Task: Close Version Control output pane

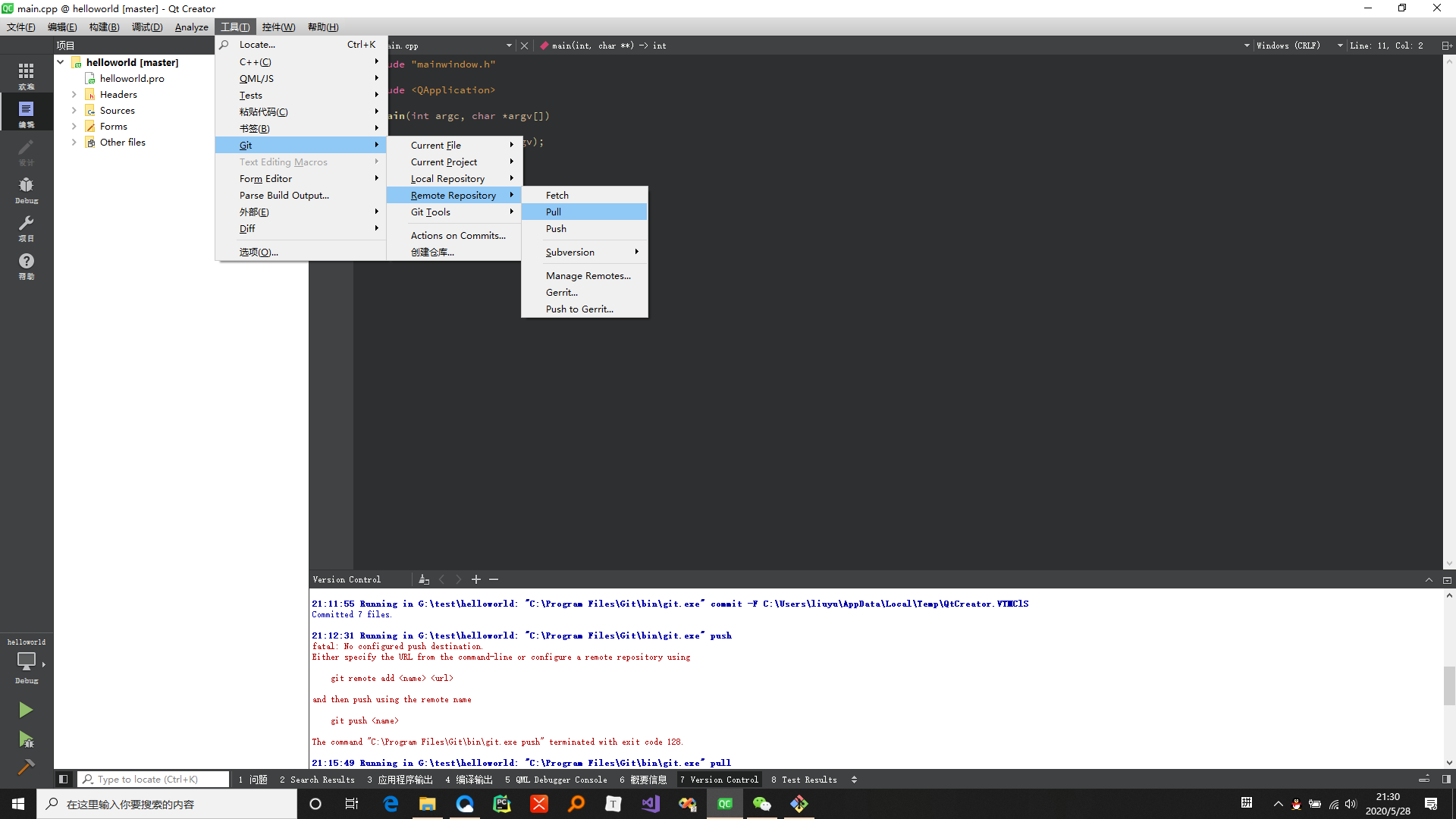Action: (1447, 579)
